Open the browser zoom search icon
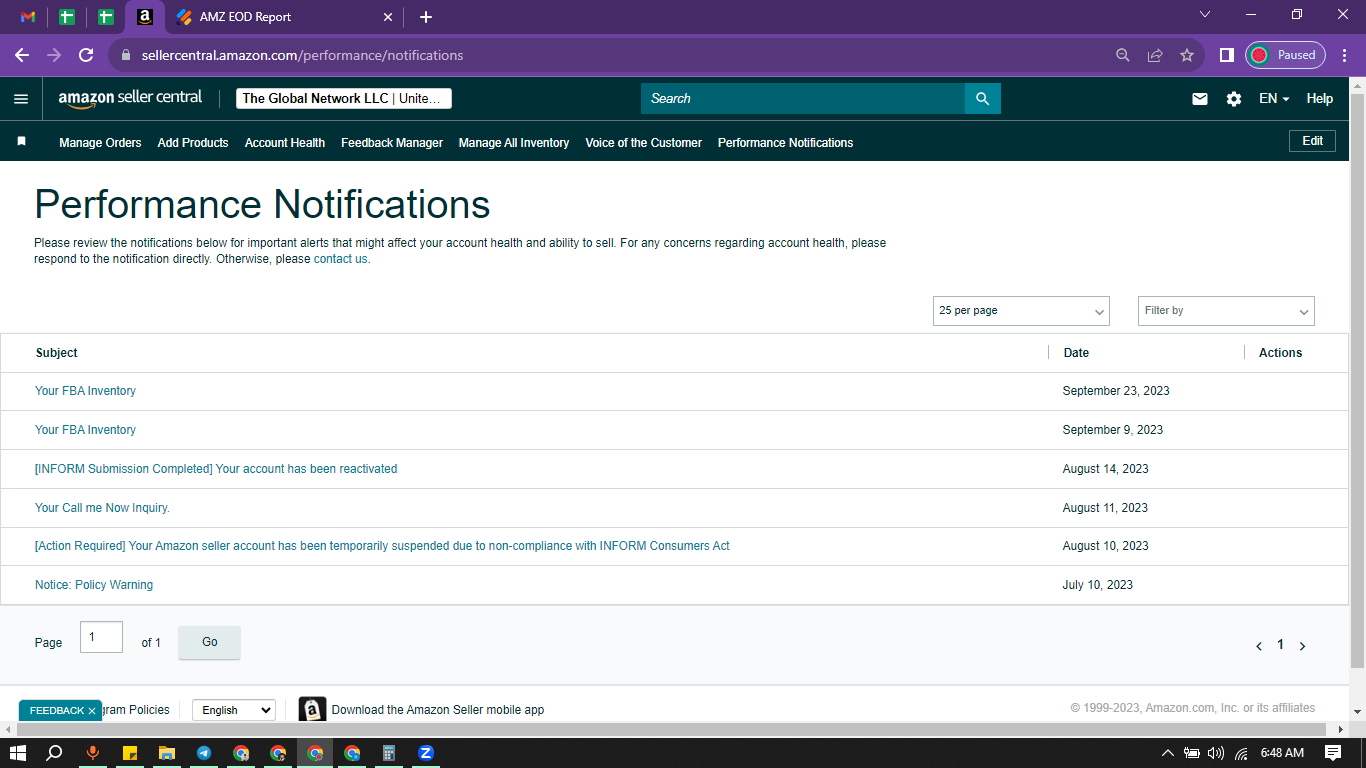 point(1123,55)
